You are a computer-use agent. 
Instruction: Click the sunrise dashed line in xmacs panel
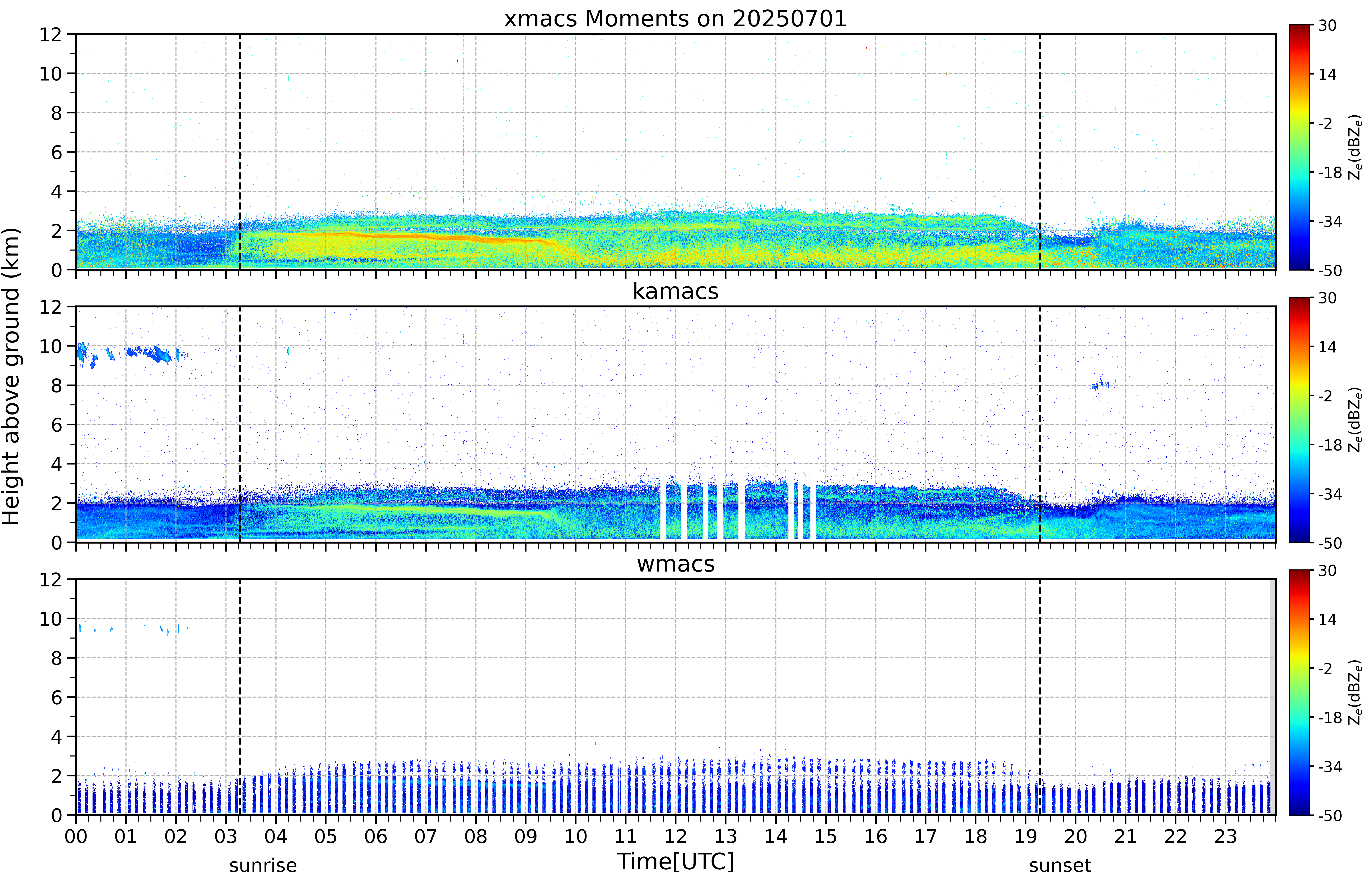click(x=240, y=152)
